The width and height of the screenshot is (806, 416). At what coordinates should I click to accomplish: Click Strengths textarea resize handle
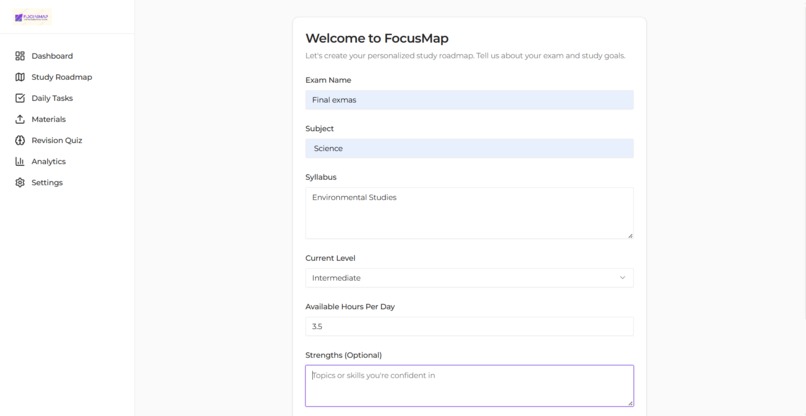[630, 403]
